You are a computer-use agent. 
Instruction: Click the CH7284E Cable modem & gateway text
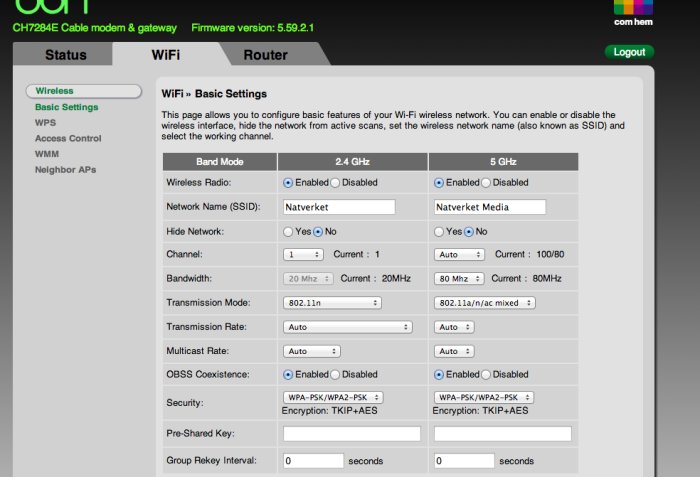tap(95, 28)
